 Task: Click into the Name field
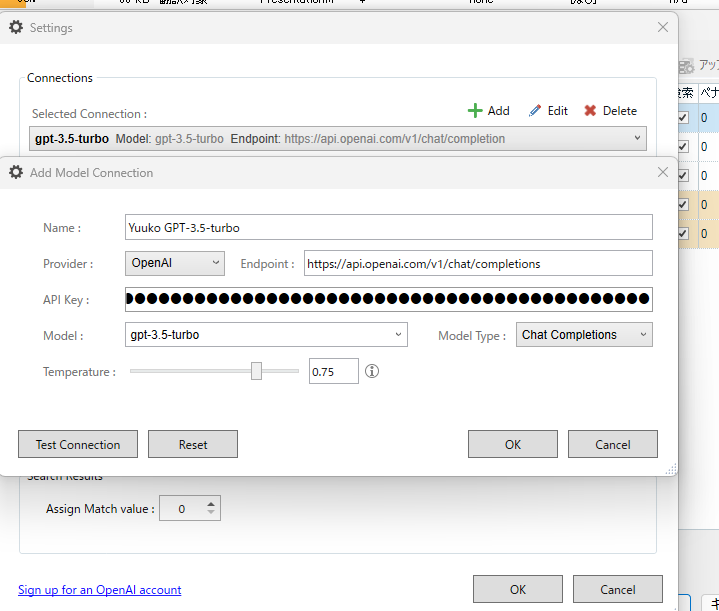[388, 227]
